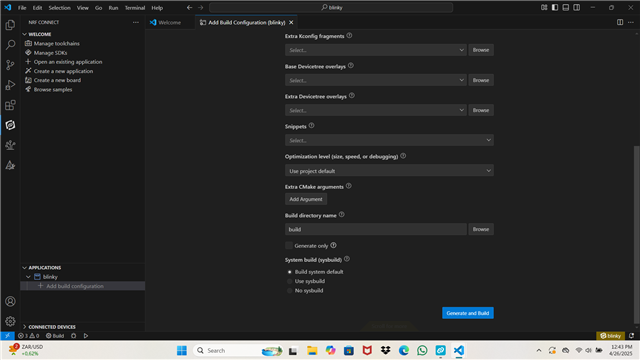Select the No sysbuild radio option
This screenshot has height=360, width=640.
point(289,291)
